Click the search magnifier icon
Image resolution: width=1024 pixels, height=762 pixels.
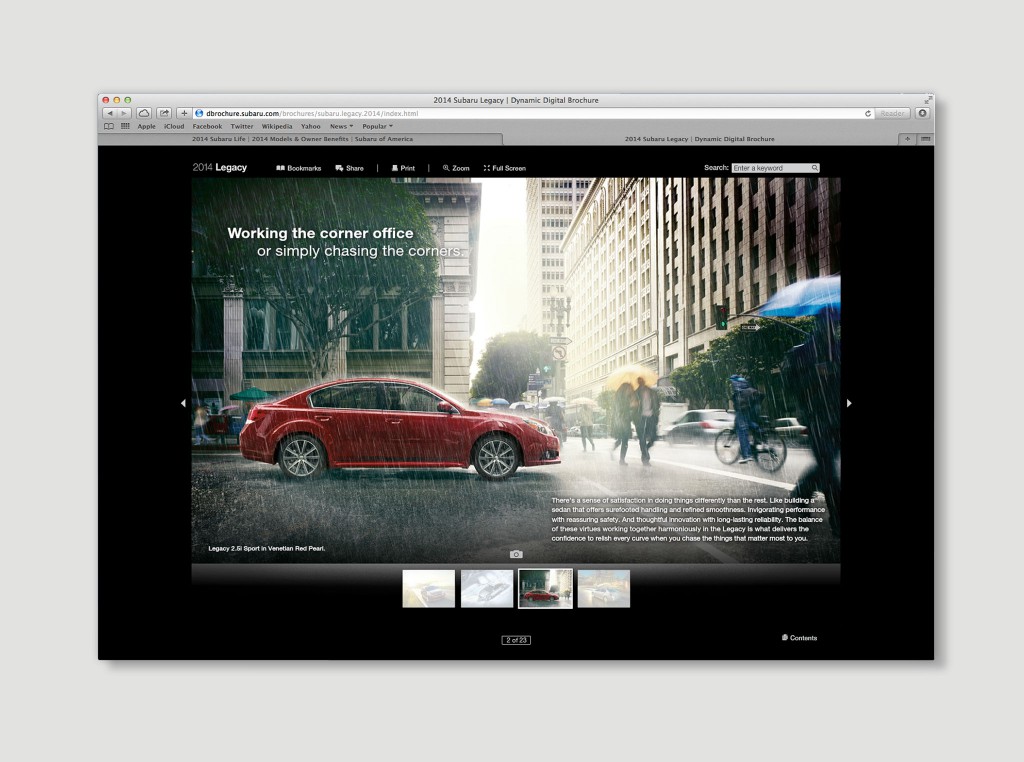[814, 168]
